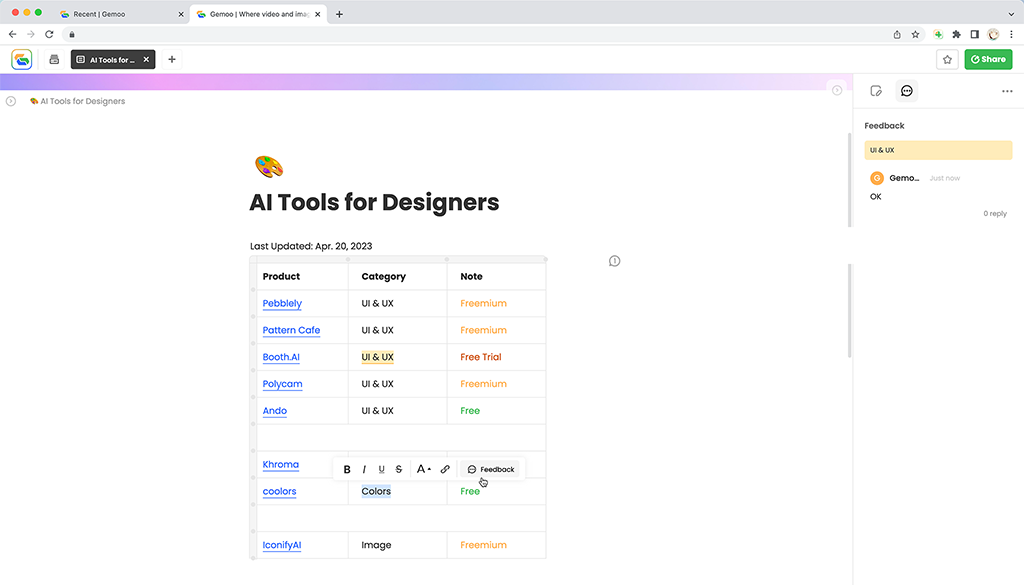Reload the page with refresh icon
The image size is (1024, 585).
pyautogui.click(x=49, y=34)
